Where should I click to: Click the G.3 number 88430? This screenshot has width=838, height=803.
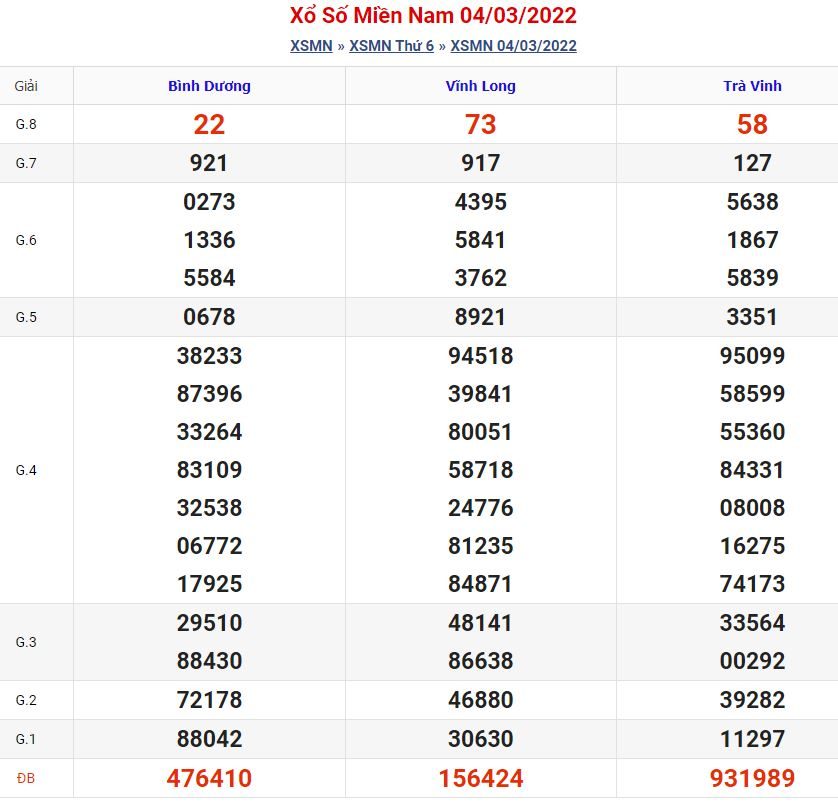pos(209,661)
